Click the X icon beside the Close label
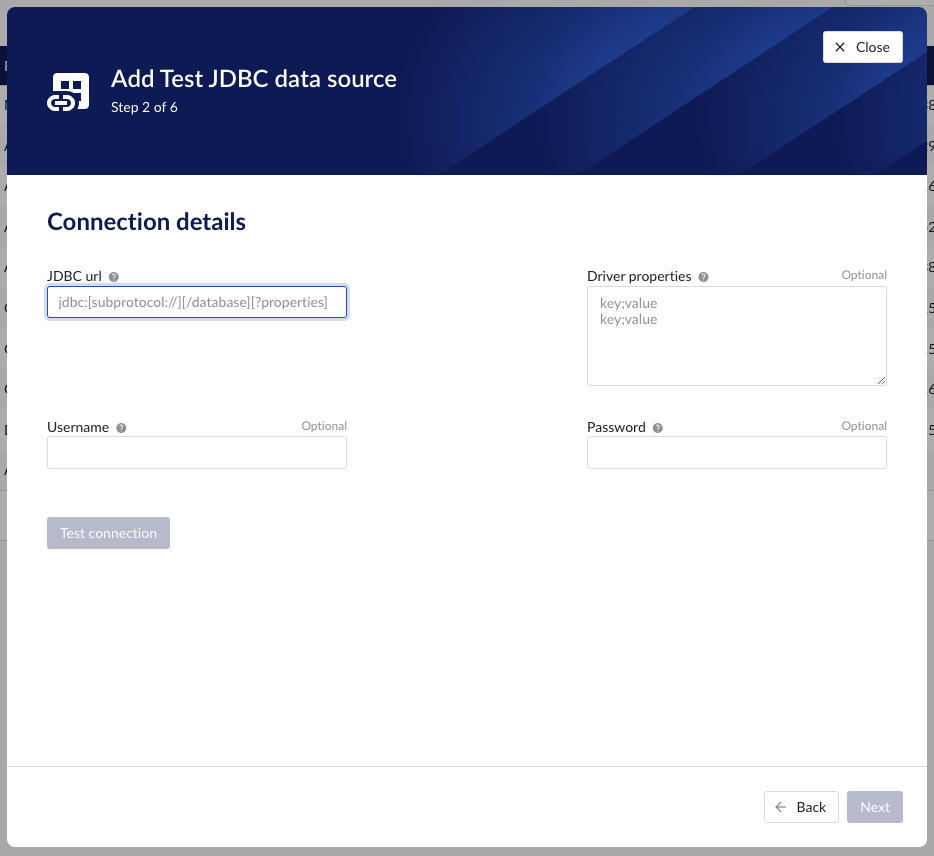The width and height of the screenshot is (934, 856). [x=840, y=46]
